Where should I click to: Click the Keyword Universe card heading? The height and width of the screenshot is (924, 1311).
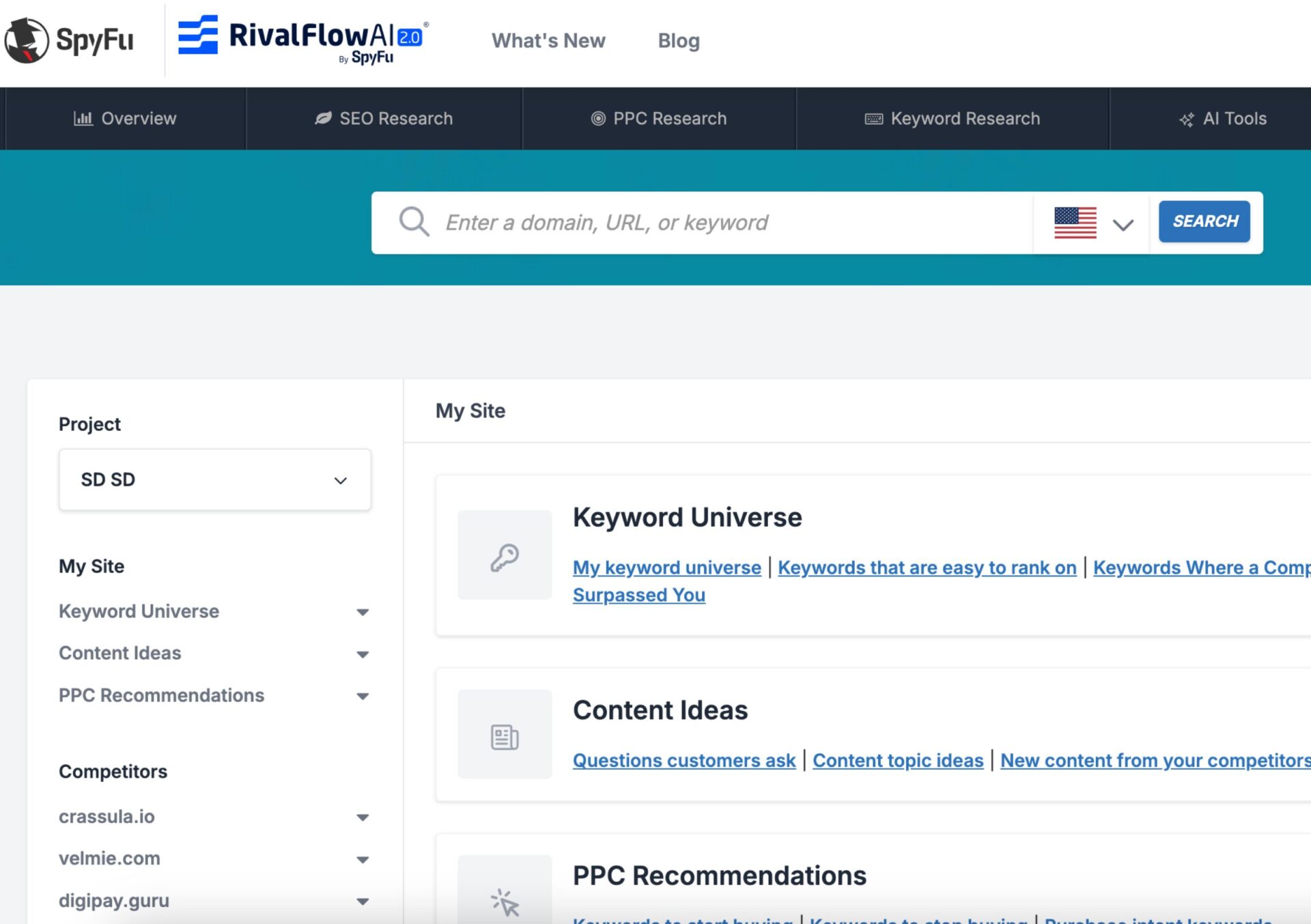687,518
